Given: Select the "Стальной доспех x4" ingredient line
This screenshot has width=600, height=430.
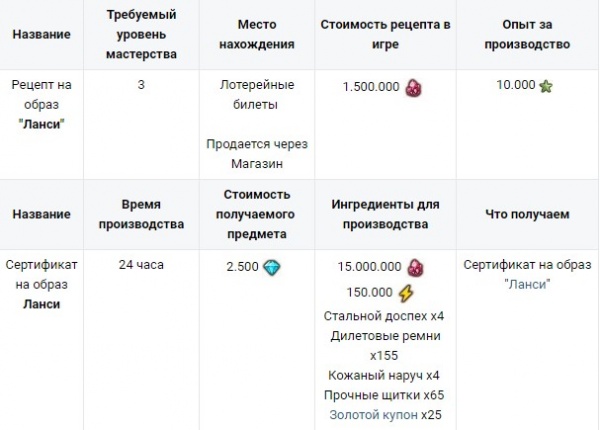Looking at the screenshot, I should [386, 317].
